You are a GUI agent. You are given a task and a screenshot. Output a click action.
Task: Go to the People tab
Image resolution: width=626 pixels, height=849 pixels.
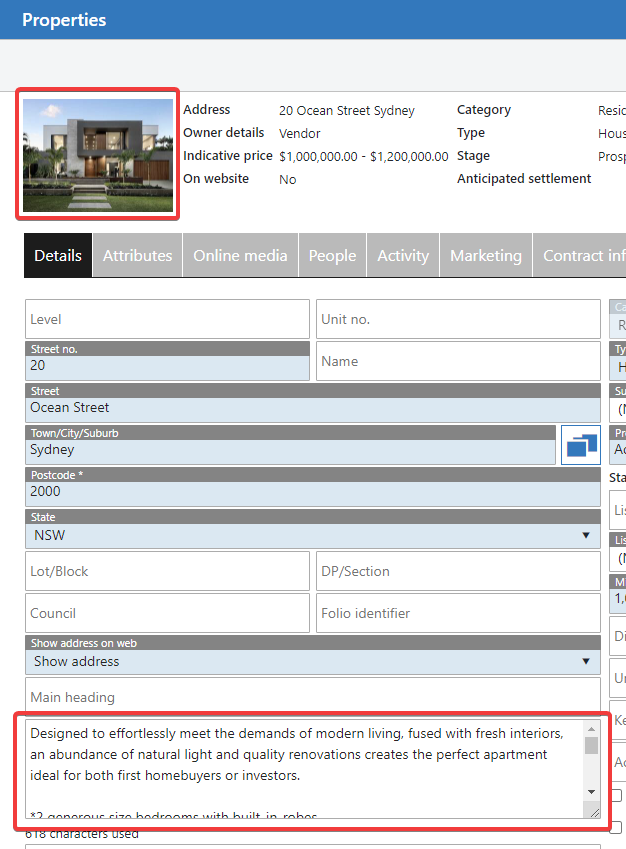click(332, 256)
